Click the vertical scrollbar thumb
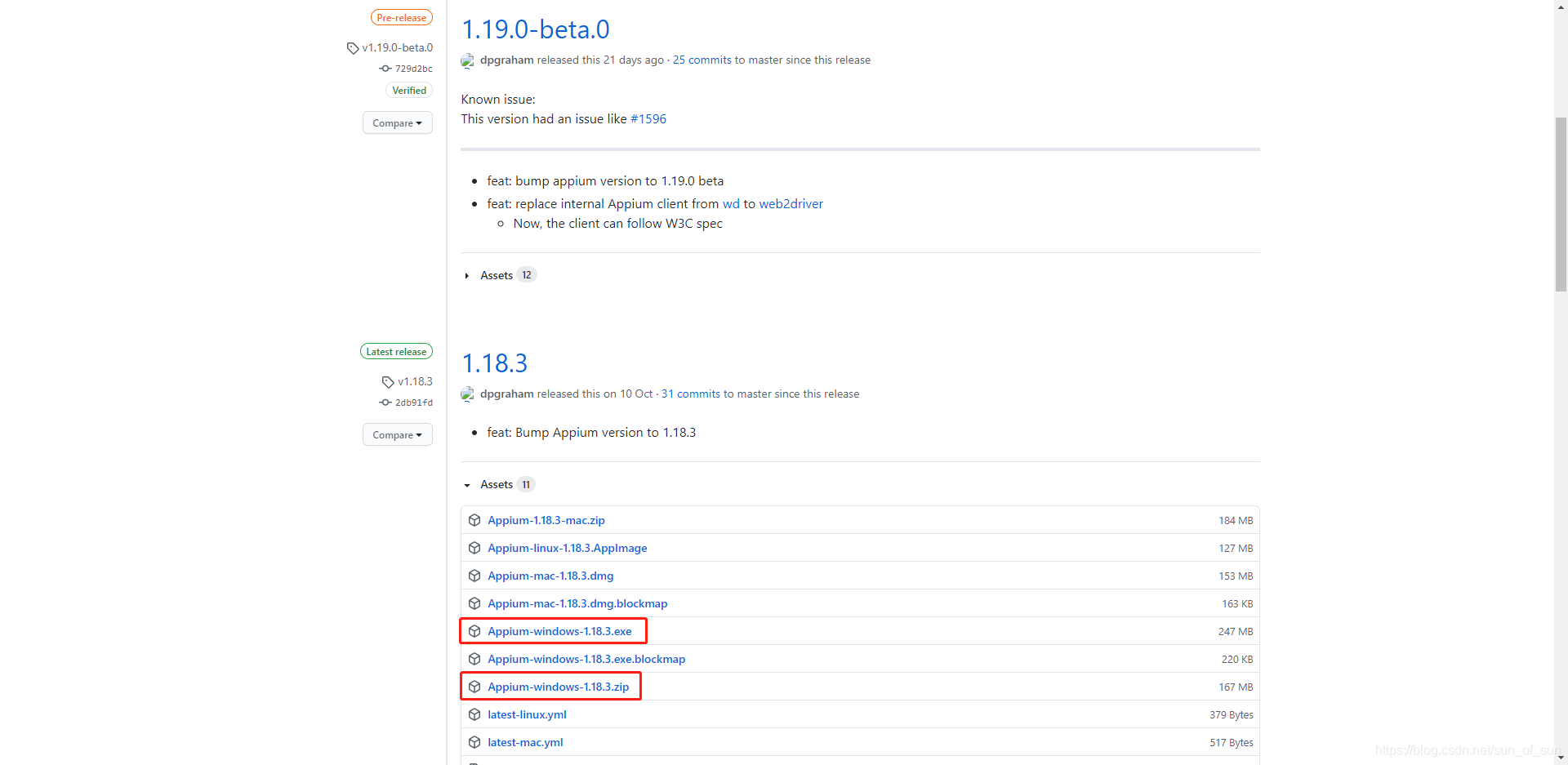Viewport: 1568px width, 765px height. point(1561,204)
